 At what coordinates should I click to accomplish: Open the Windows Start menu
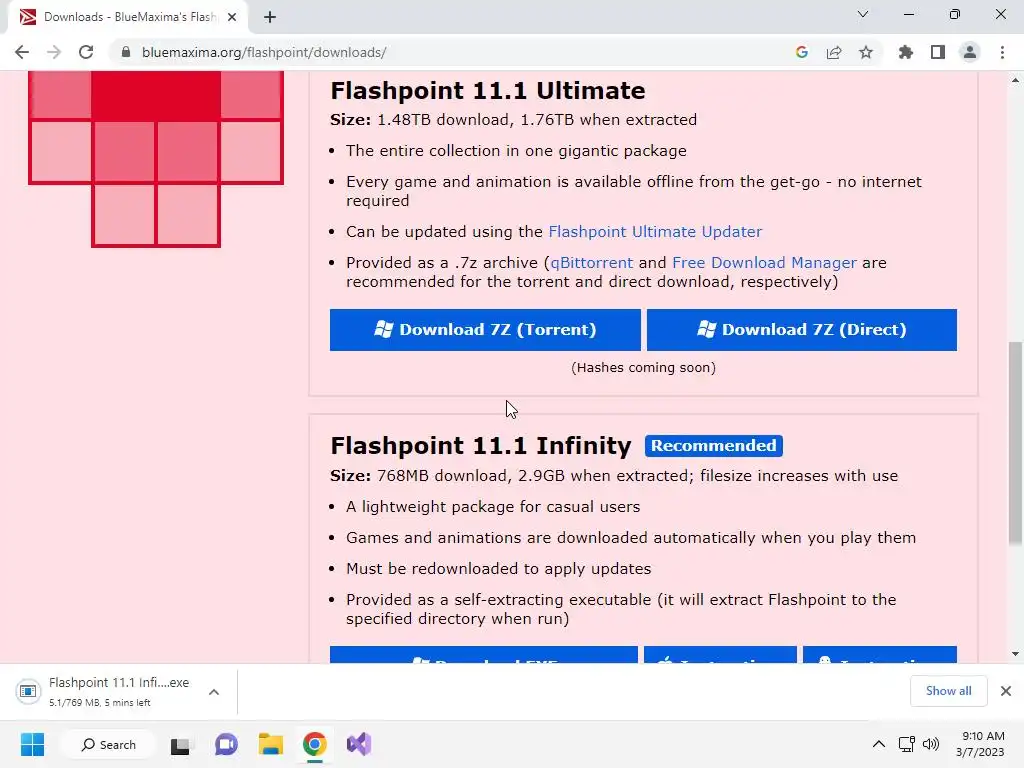tap(32, 744)
